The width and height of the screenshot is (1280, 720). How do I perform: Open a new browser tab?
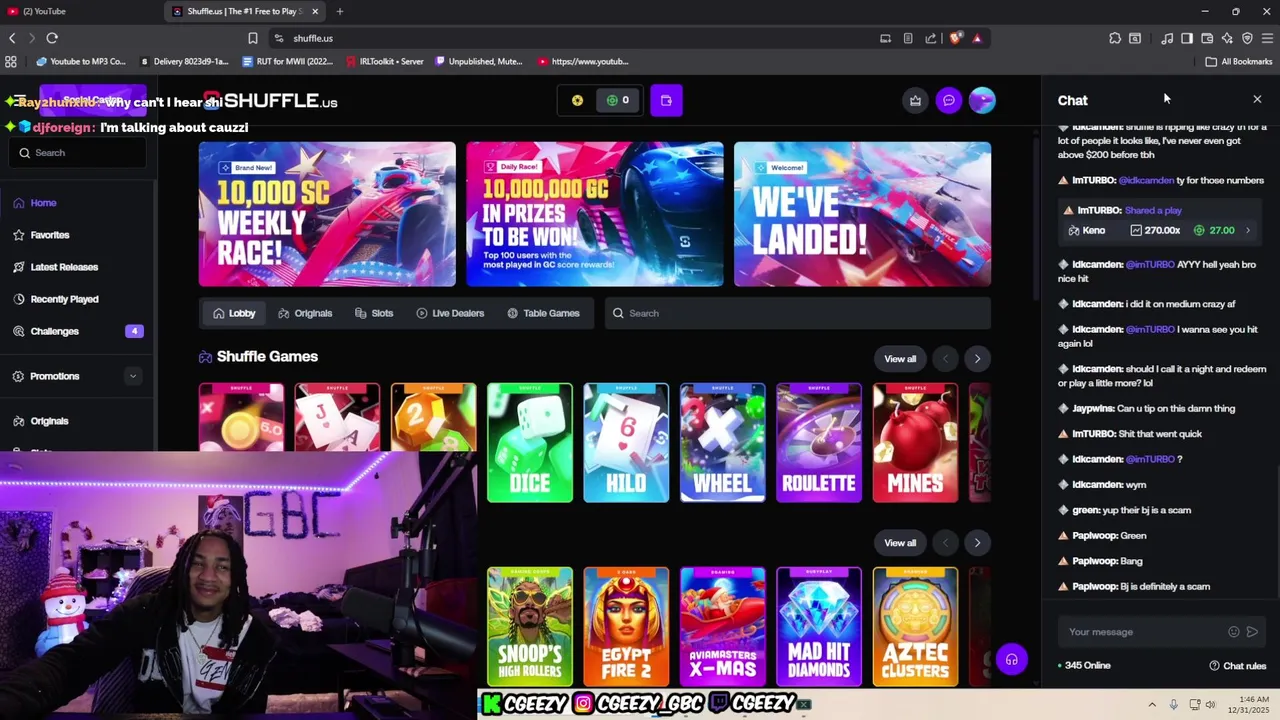tap(340, 11)
